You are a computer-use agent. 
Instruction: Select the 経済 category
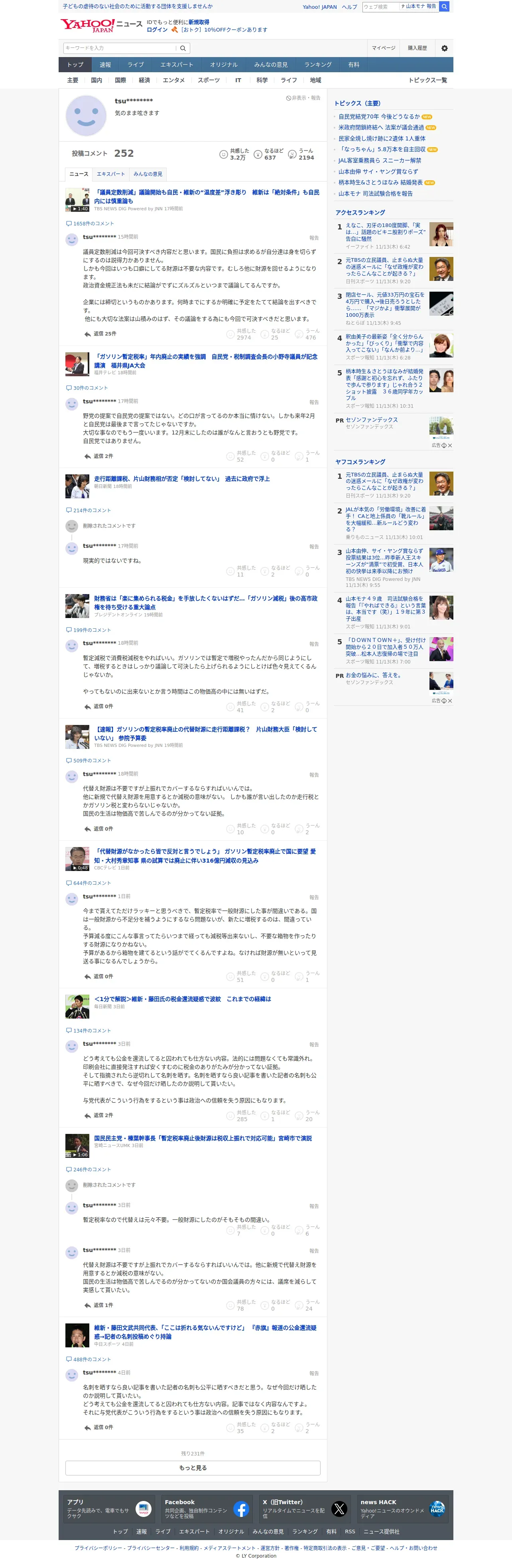(x=144, y=80)
